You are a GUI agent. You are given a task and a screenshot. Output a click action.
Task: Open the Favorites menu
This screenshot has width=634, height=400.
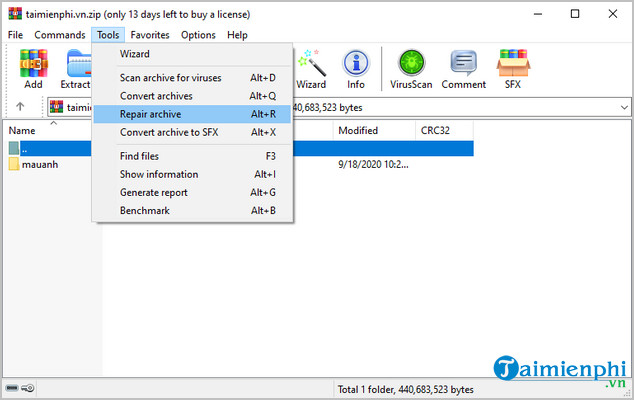pos(150,35)
